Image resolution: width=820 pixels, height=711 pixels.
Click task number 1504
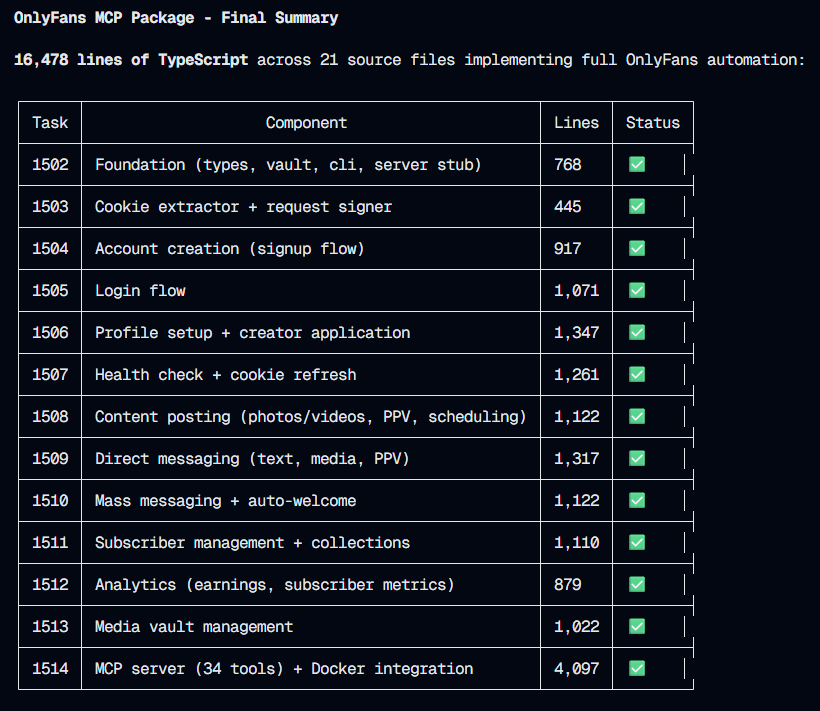(x=50, y=248)
